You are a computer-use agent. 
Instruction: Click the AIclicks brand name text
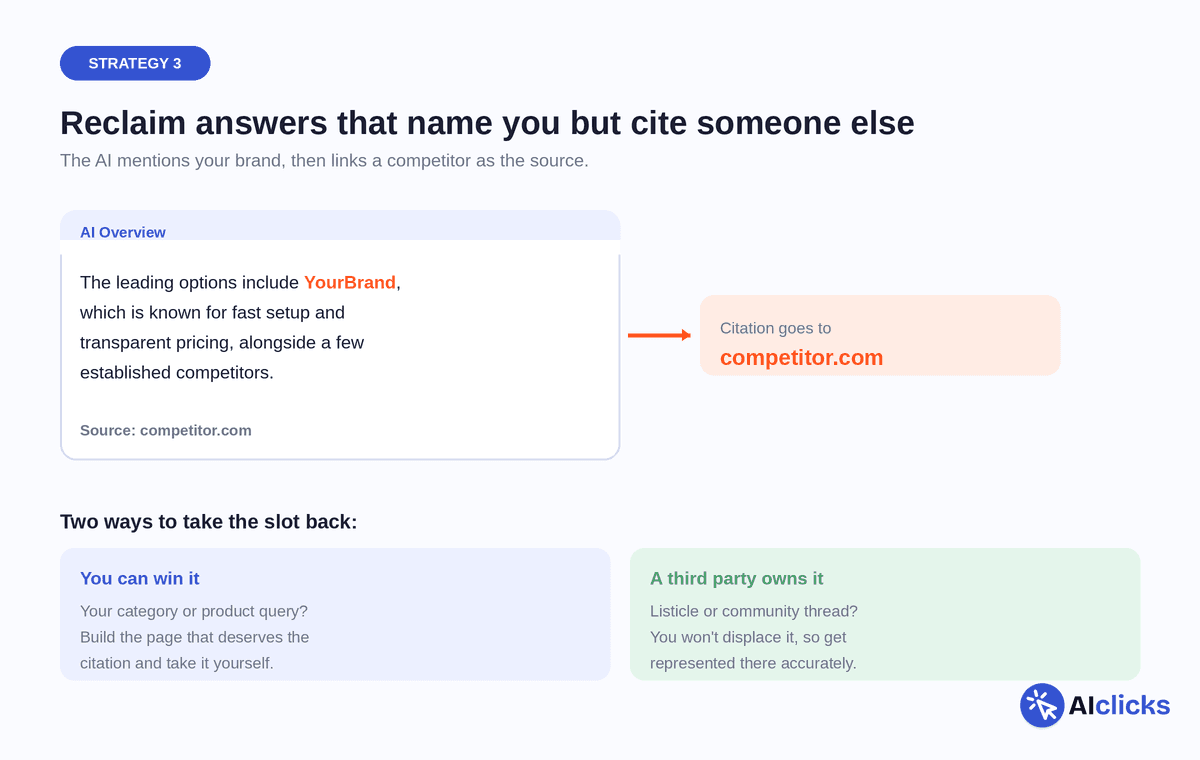pos(1119,705)
